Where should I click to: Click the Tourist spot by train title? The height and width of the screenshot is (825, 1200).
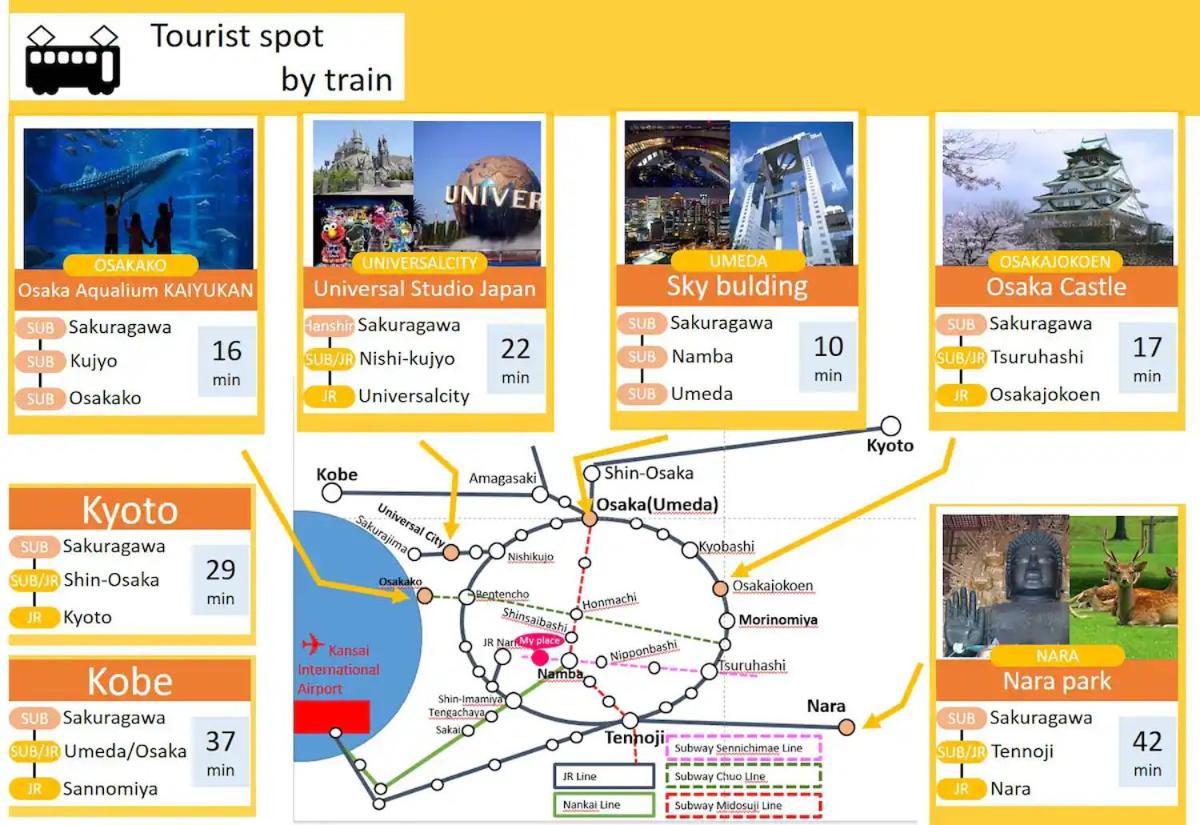point(271,57)
